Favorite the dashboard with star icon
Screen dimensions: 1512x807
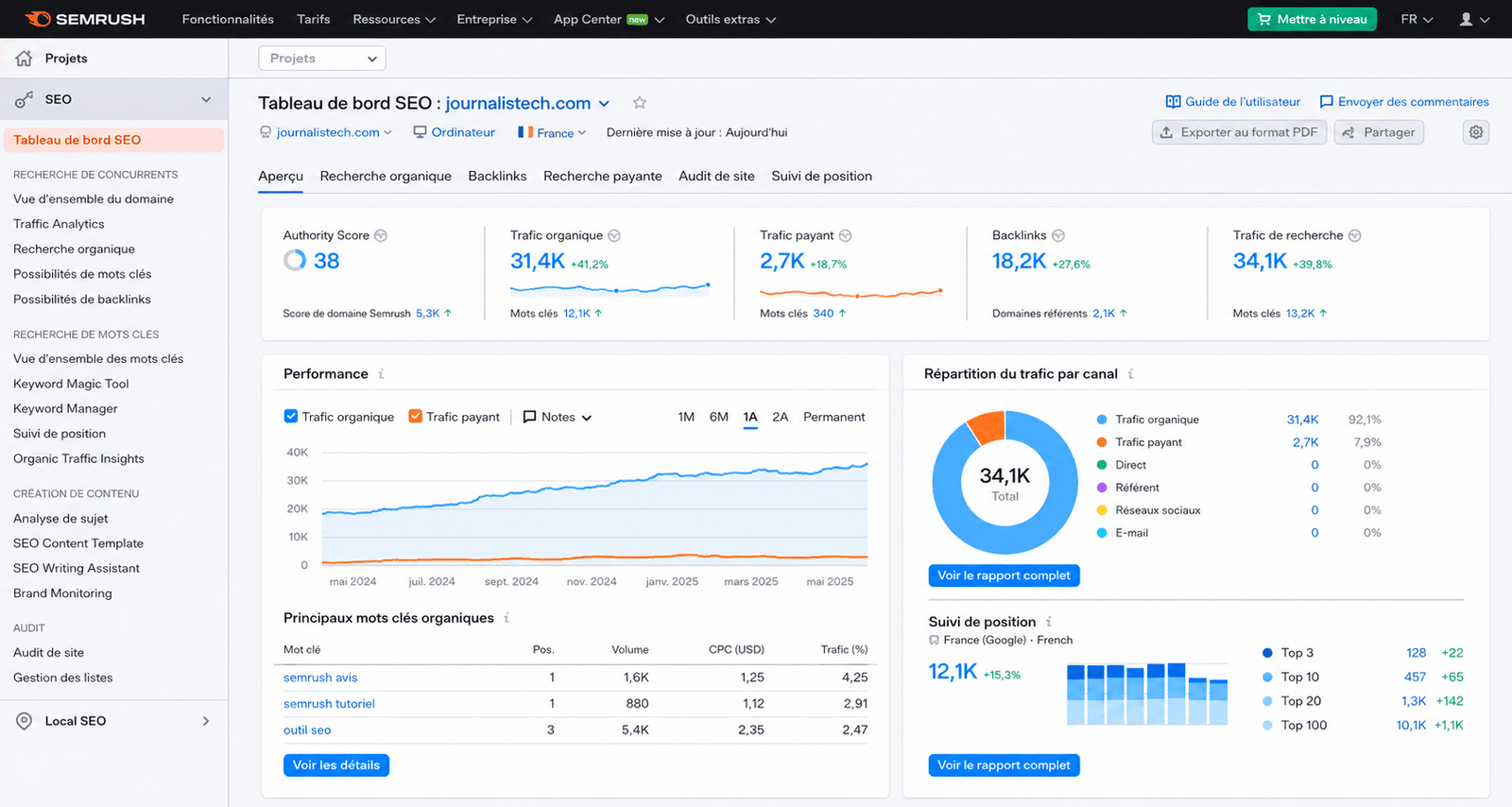[x=640, y=103]
